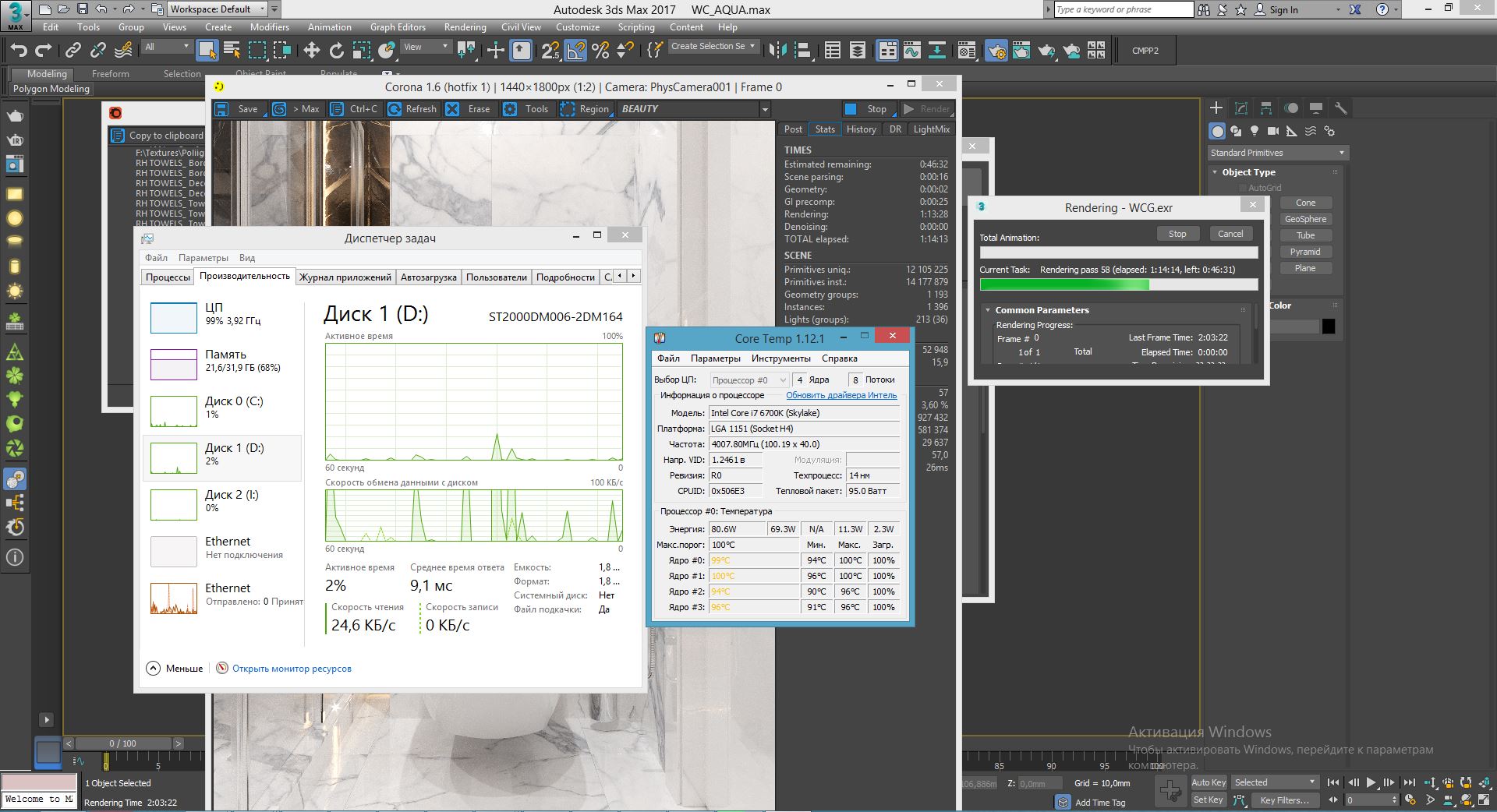Toggle the Ribbon display button
This screenshot has height=812, width=1497.
pos(887,51)
